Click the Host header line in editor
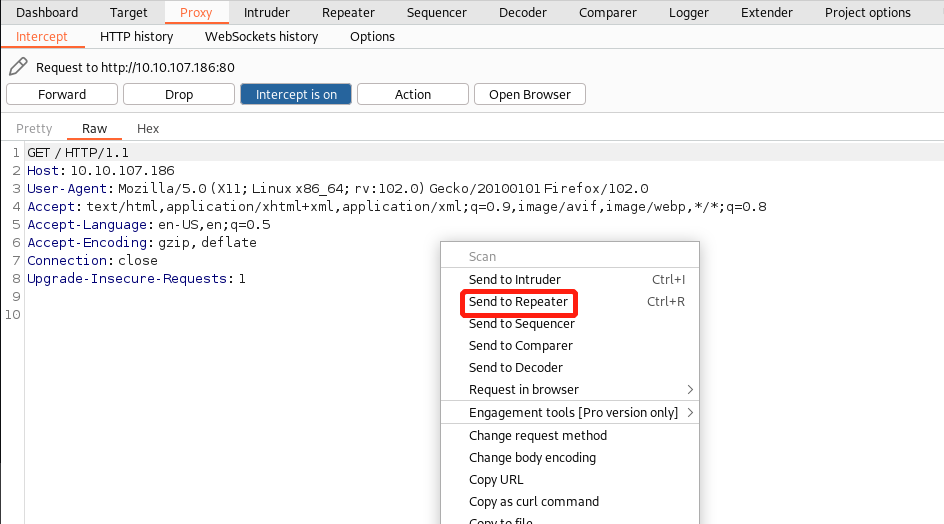944x524 pixels. tap(100, 171)
